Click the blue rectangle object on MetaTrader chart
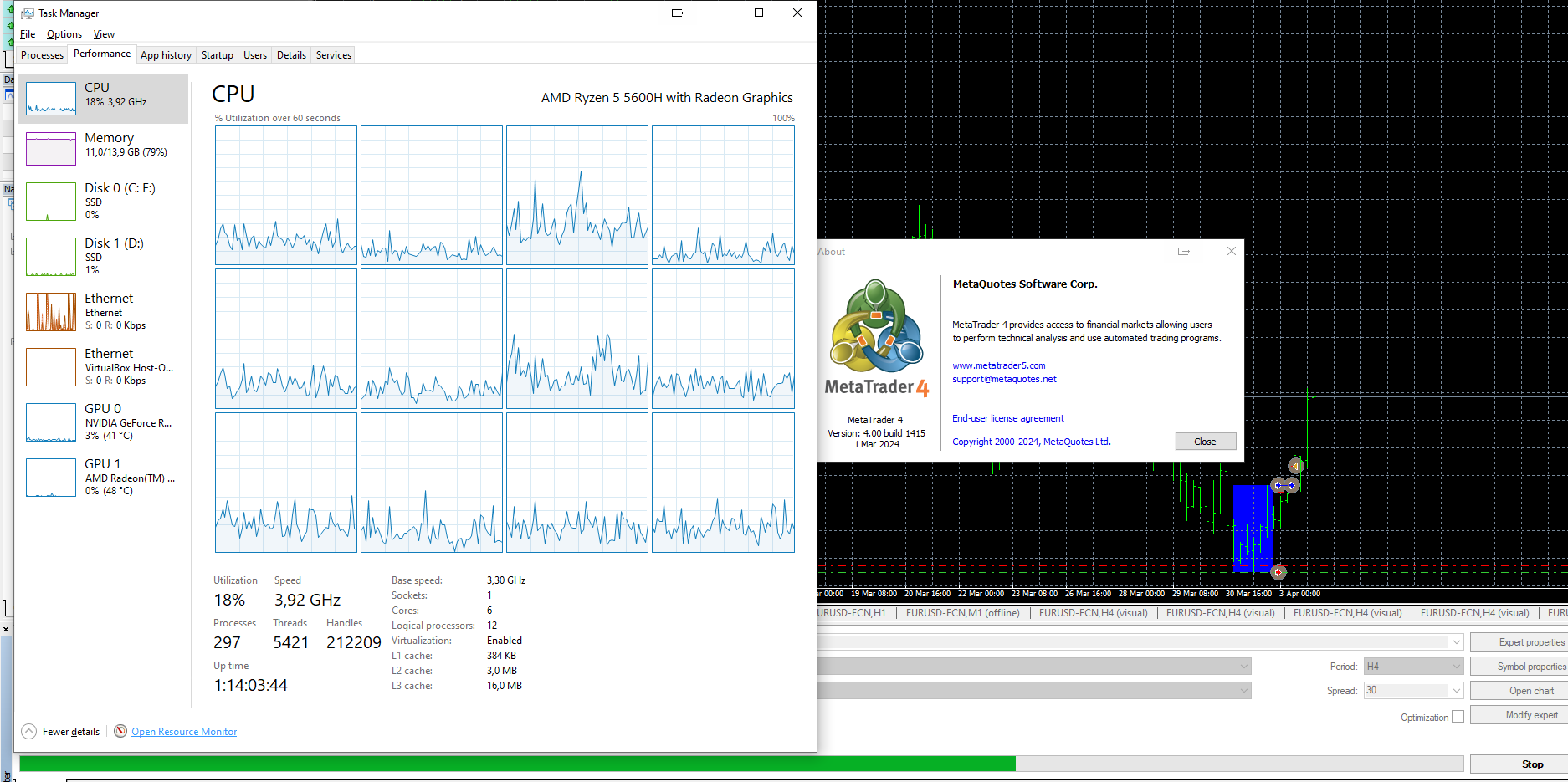This screenshot has width=1568, height=782. [1253, 528]
